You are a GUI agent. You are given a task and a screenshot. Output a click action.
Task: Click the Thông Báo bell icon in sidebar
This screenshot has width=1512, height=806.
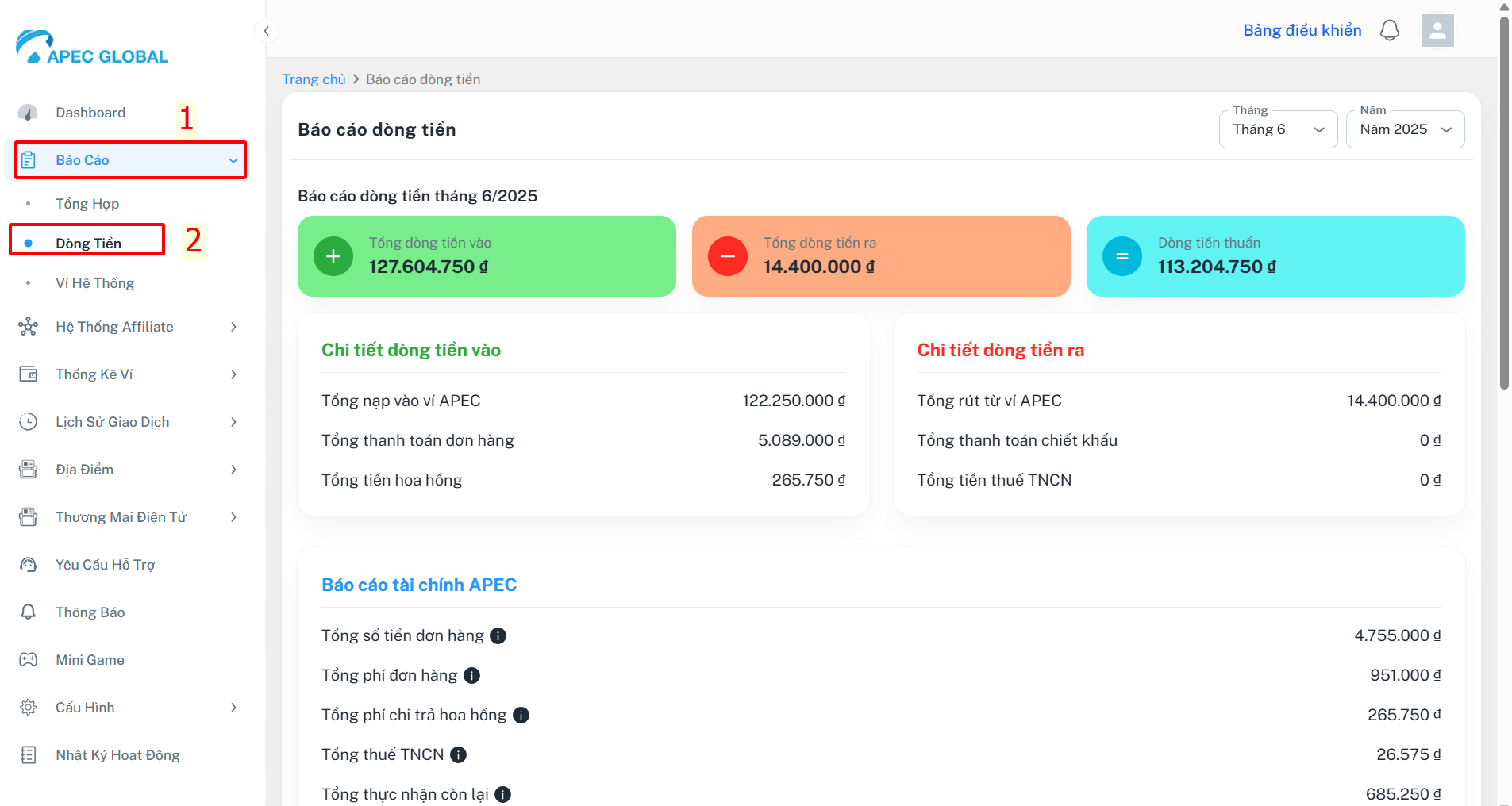(28, 612)
